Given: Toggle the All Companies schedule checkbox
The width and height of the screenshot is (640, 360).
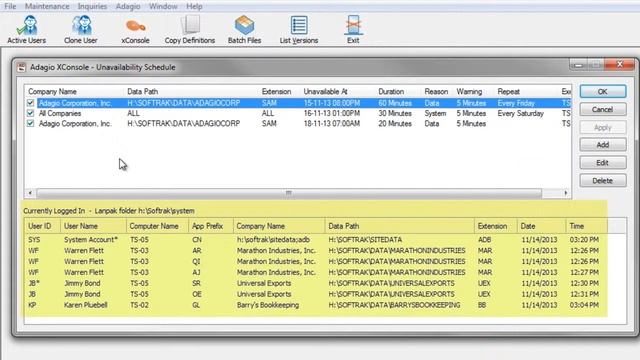Looking at the screenshot, I should [31, 113].
